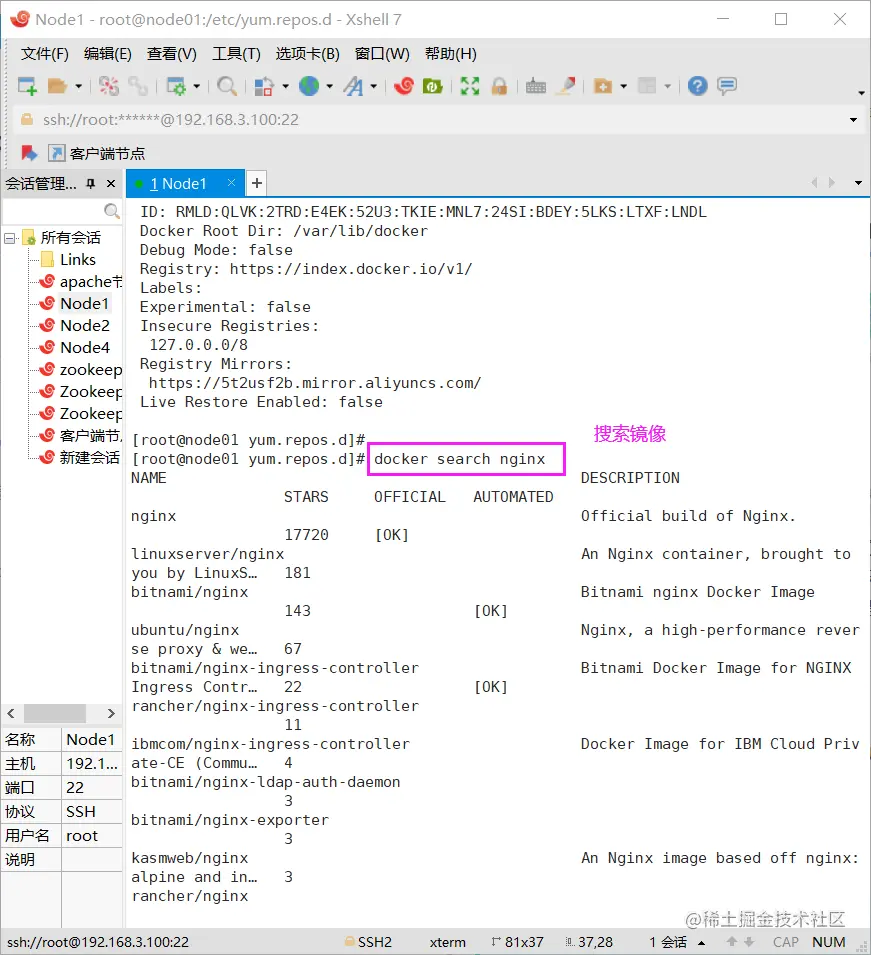The height and width of the screenshot is (955, 871).
Task: Click the Open Session folder icon
Action: tap(57, 86)
